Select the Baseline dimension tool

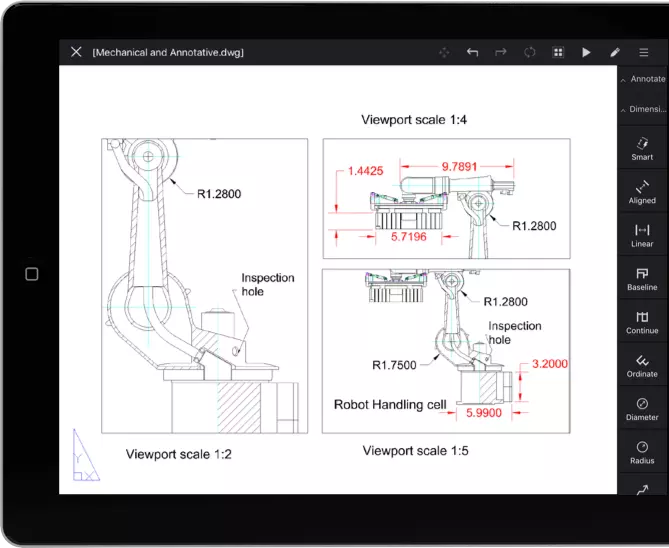tap(642, 279)
